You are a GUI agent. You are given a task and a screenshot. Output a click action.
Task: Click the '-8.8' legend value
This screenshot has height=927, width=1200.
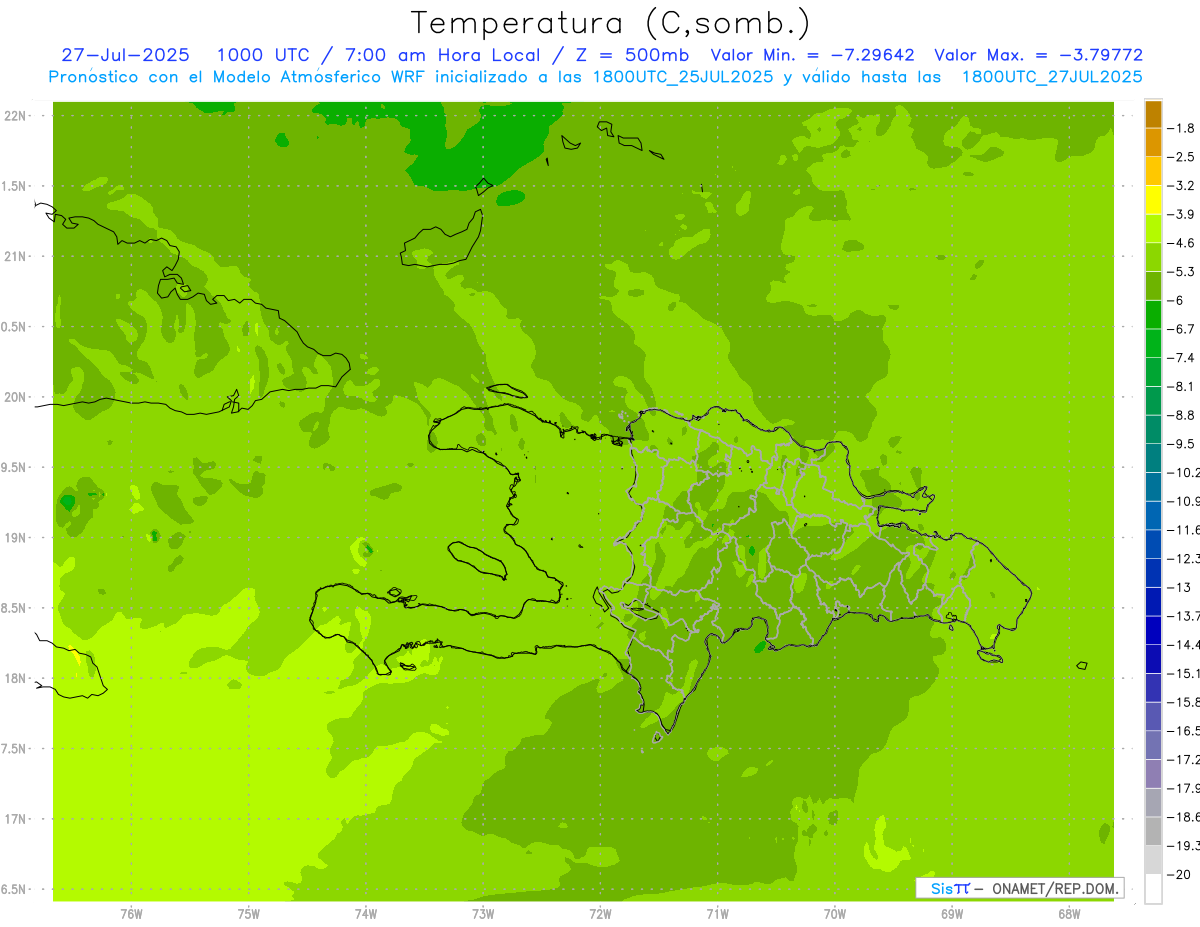[x=1182, y=415]
